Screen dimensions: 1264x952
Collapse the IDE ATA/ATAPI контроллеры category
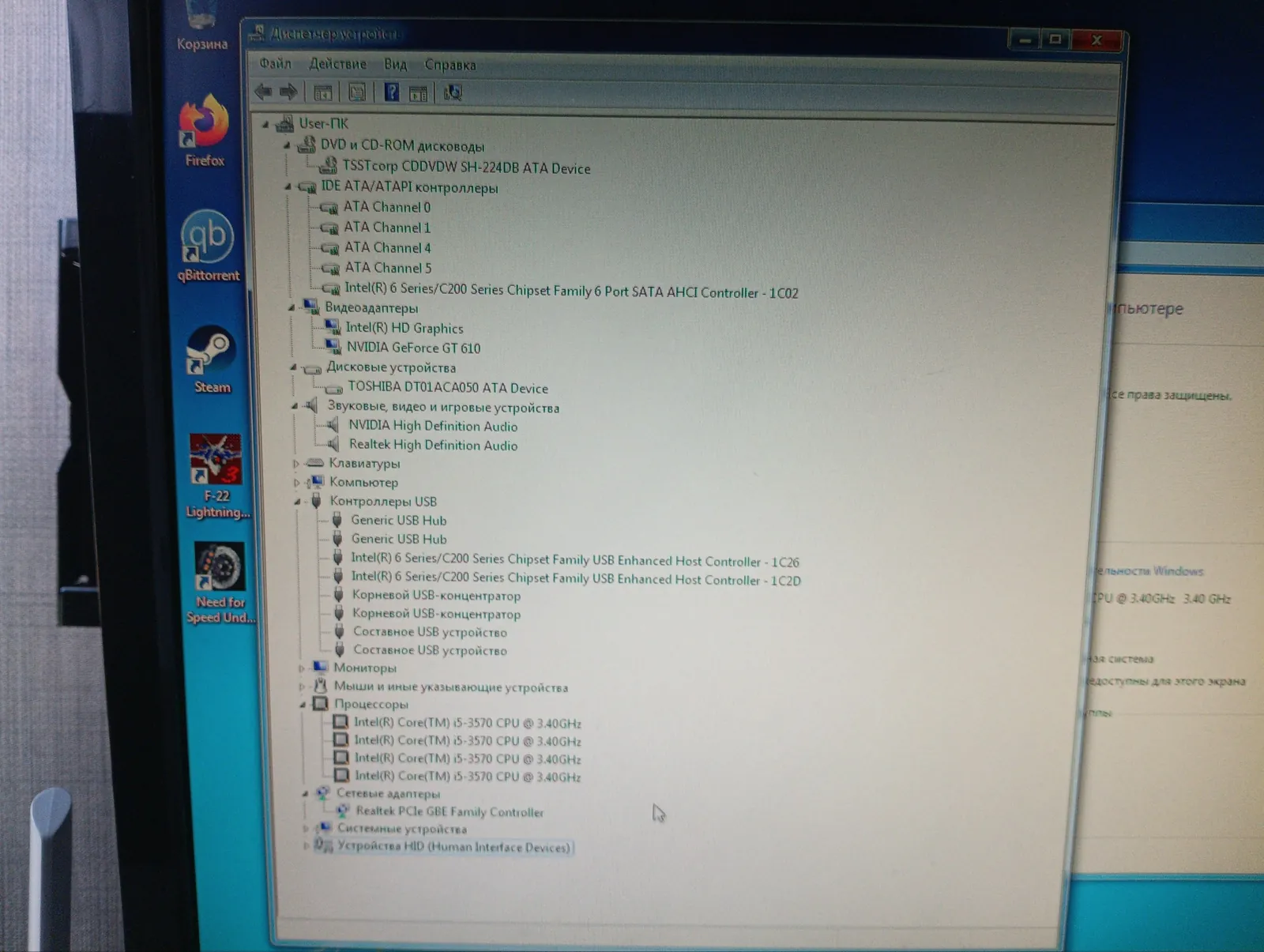[288, 187]
